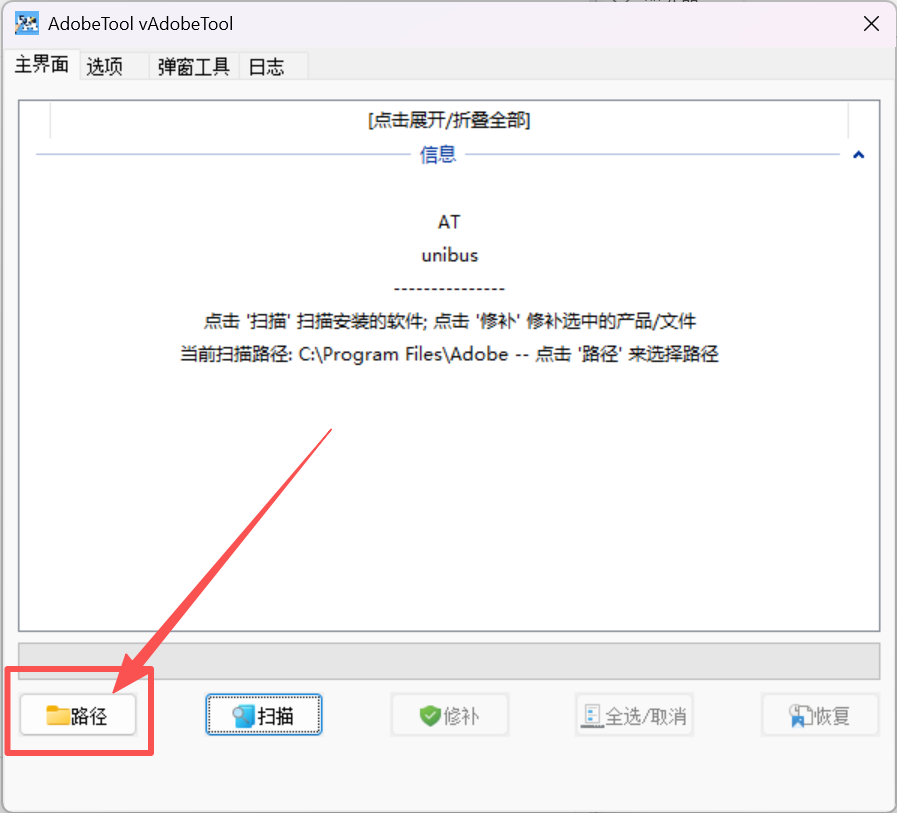Click the line starting with 当前扫描路径
Screen dimensions: 897x813
pyautogui.click(x=449, y=354)
